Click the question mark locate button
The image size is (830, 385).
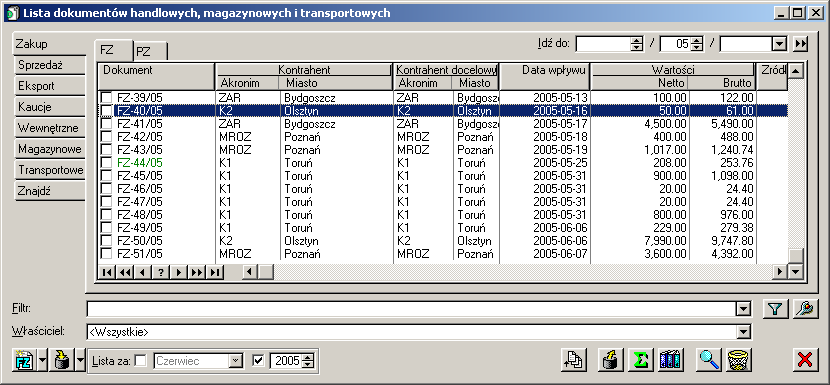(x=161, y=272)
